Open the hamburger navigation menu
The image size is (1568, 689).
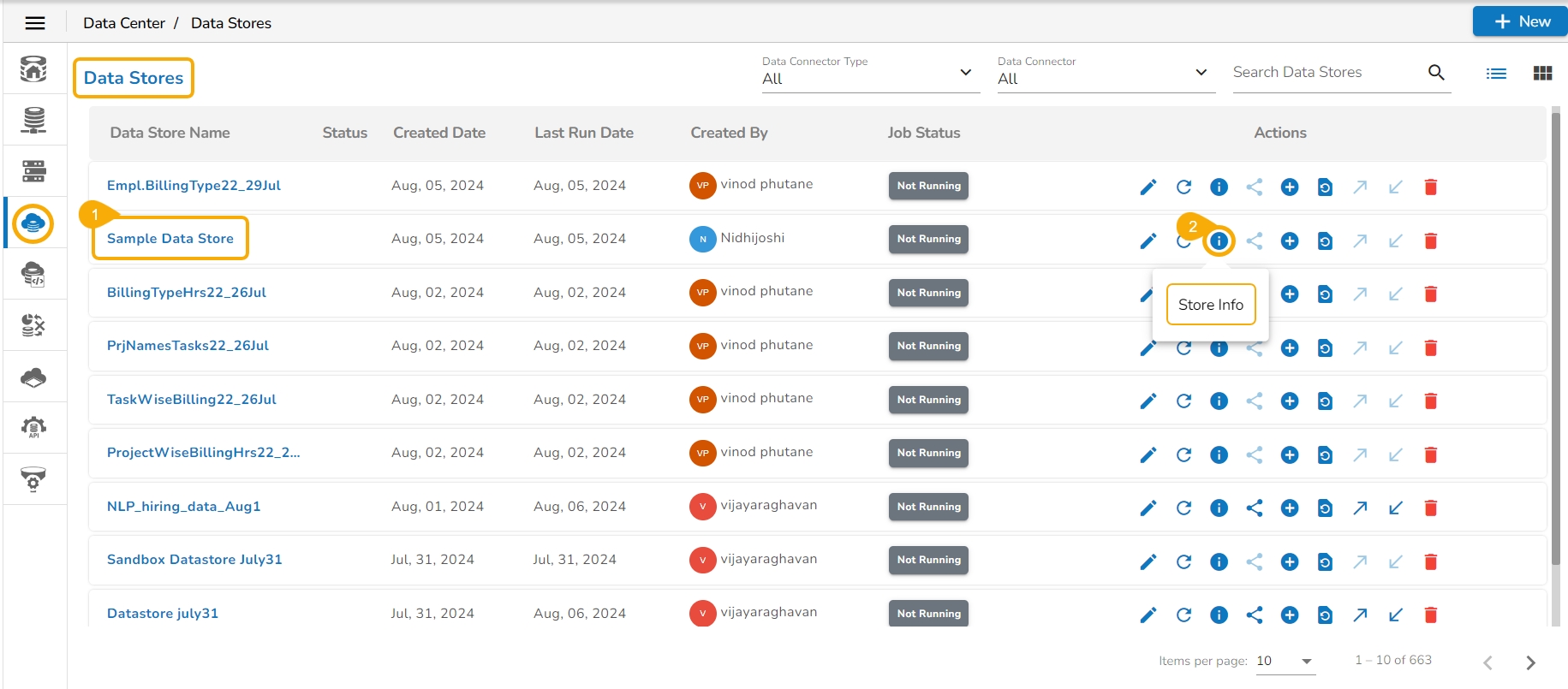point(35,23)
